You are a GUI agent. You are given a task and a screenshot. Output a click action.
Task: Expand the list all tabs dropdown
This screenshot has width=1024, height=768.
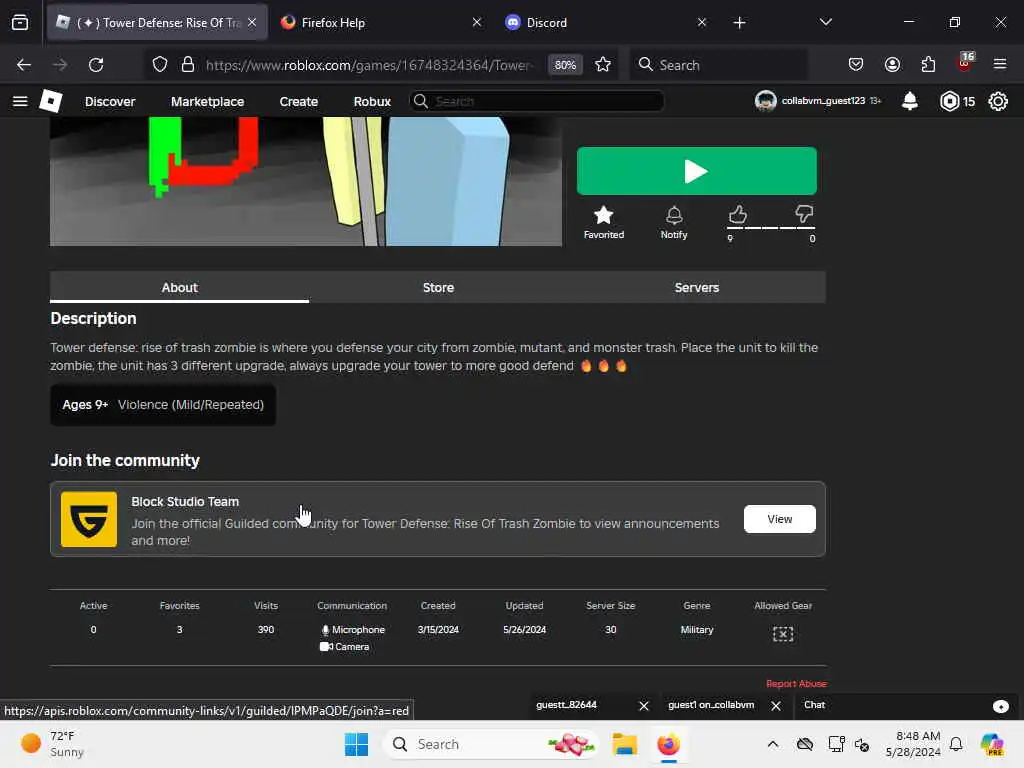point(825,22)
